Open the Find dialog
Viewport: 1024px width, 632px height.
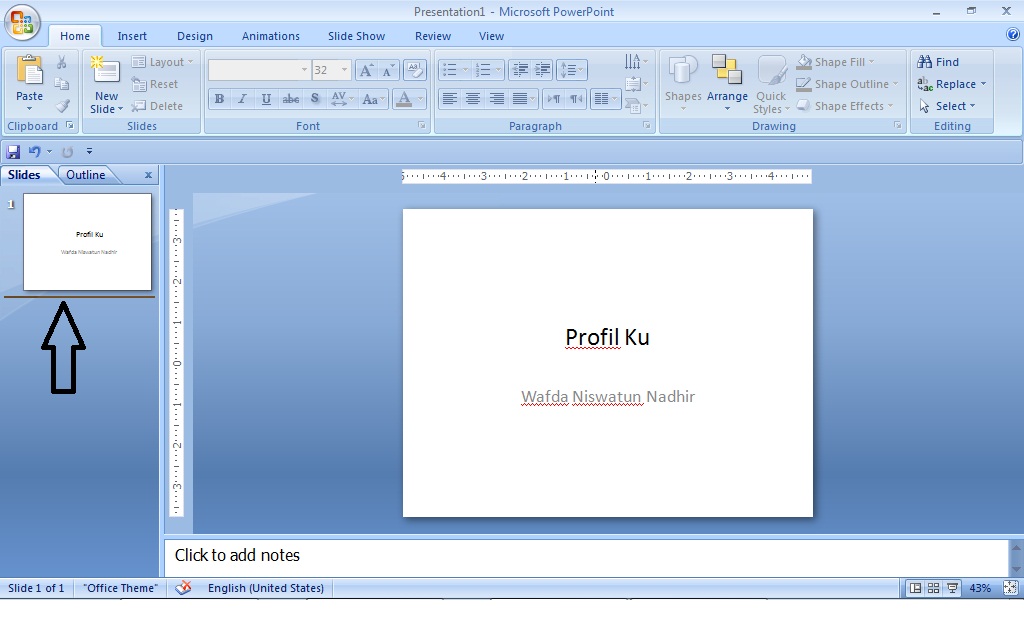(x=937, y=61)
